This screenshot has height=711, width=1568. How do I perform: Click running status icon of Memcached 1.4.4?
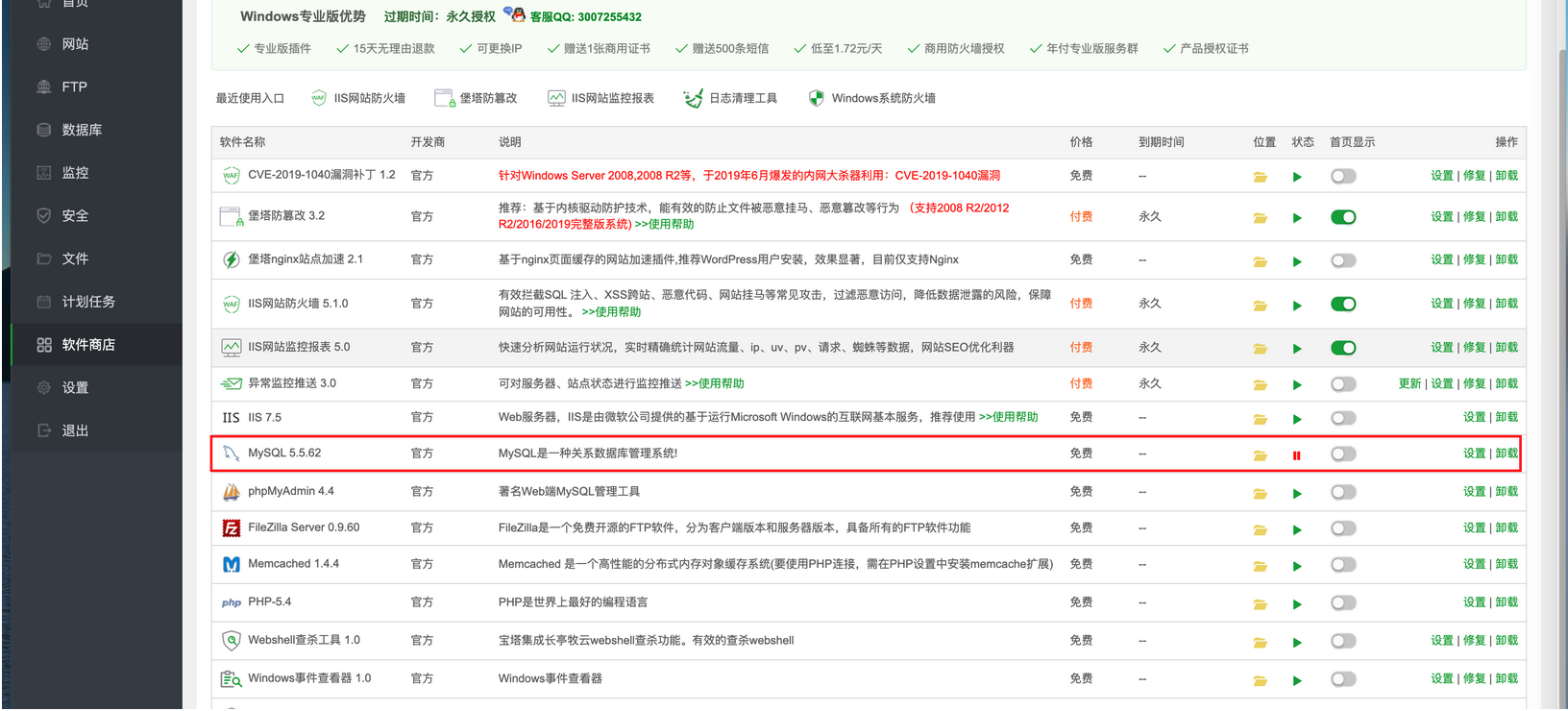(1297, 566)
